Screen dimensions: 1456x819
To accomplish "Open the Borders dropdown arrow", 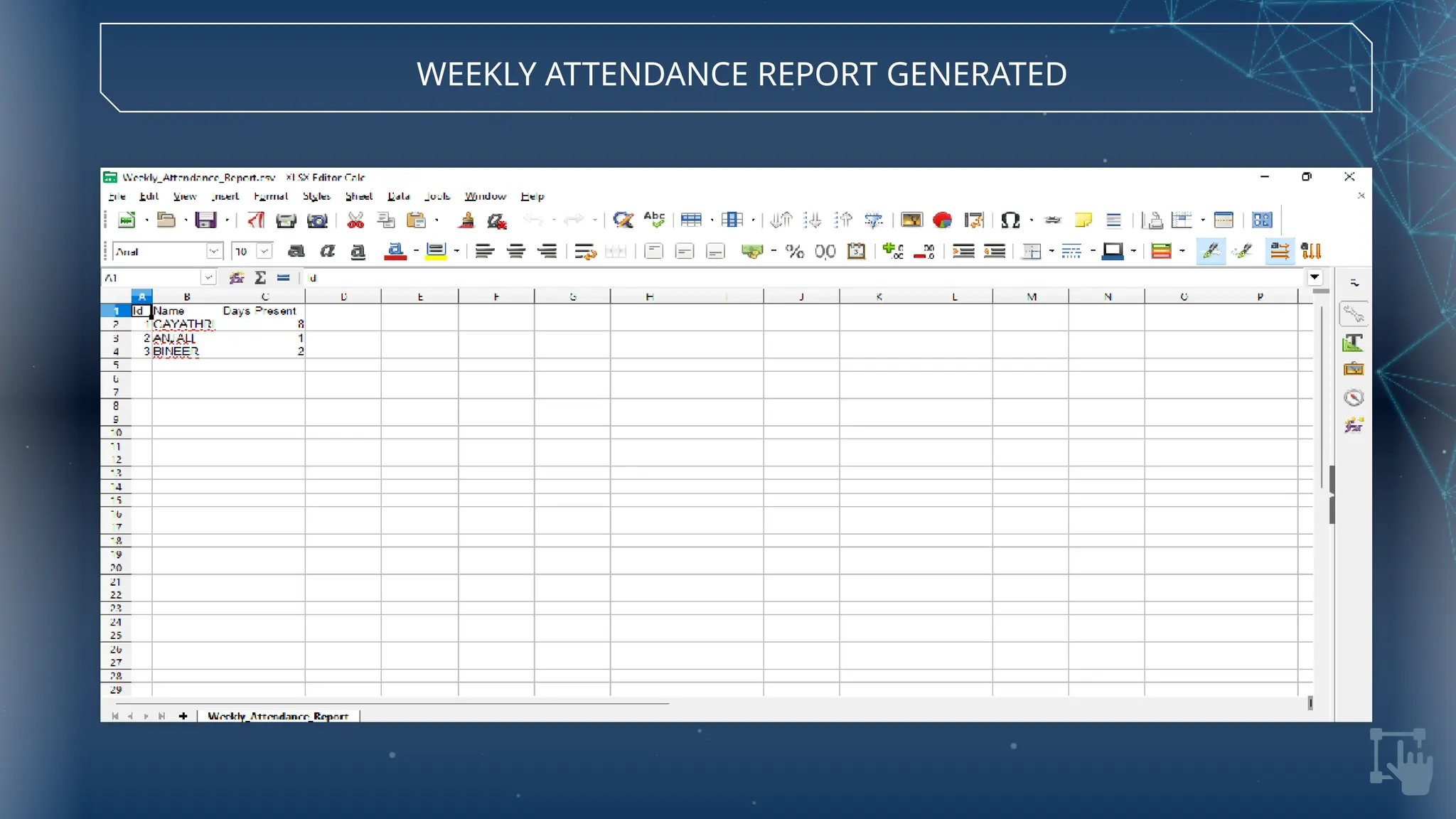I will pyautogui.click(x=1051, y=252).
